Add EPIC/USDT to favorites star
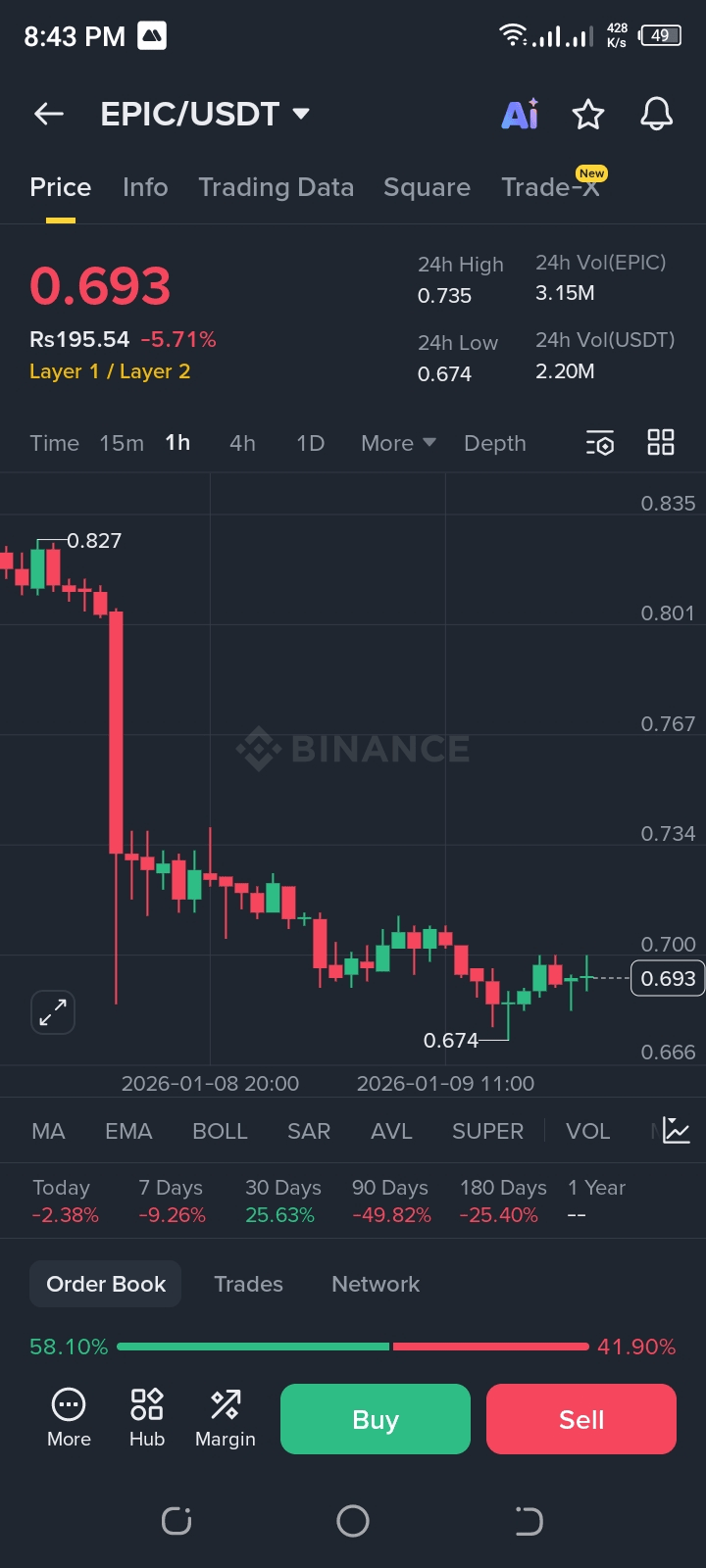Image resolution: width=706 pixels, height=1568 pixels. 588,115
